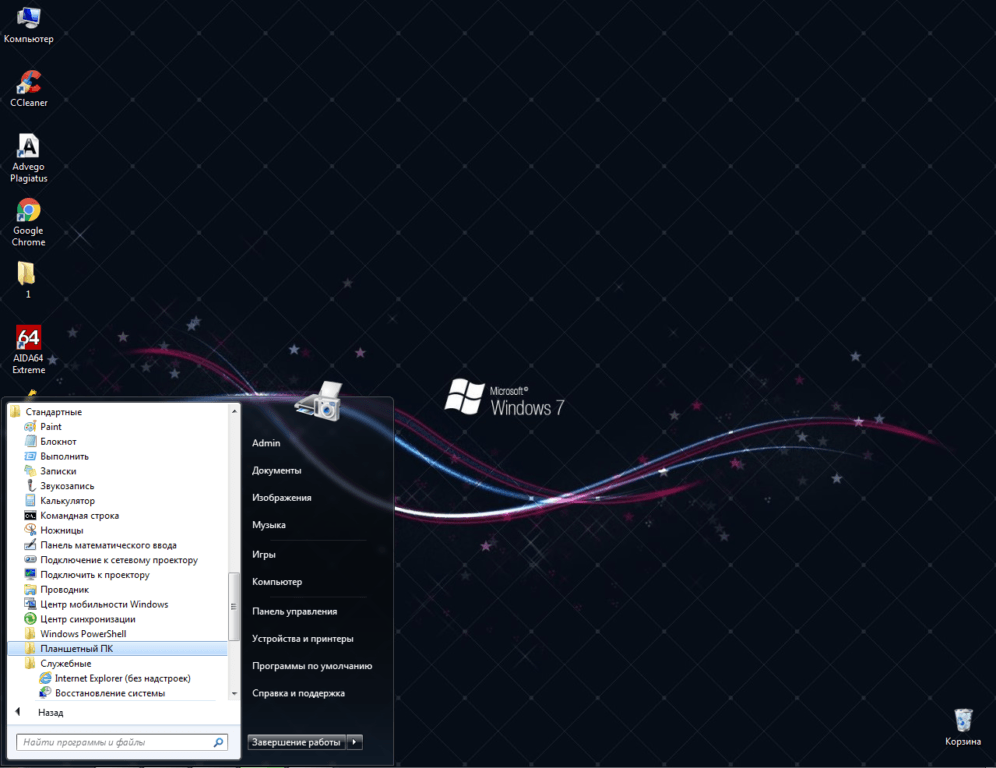Collapse the Служебные folder
Screen dimensions: 996x768
[65, 663]
